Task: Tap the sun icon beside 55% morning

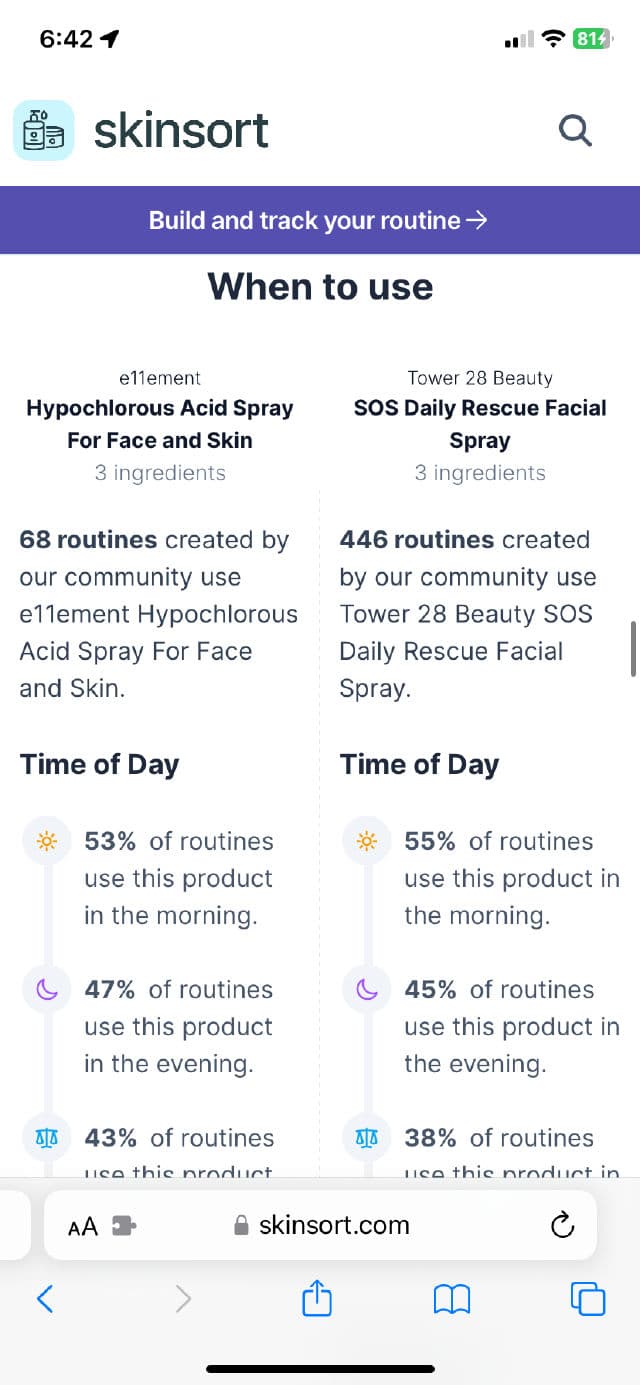Action: (367, 842)
